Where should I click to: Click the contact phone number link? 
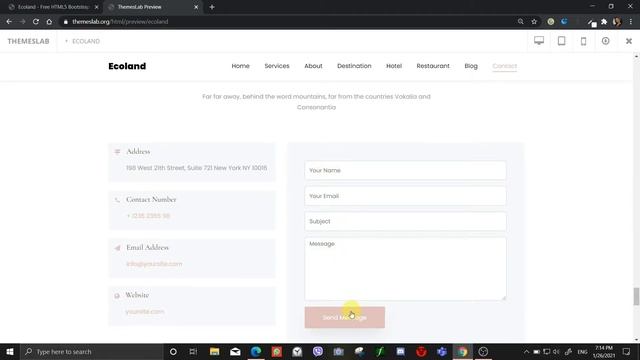tap(148, 216)
